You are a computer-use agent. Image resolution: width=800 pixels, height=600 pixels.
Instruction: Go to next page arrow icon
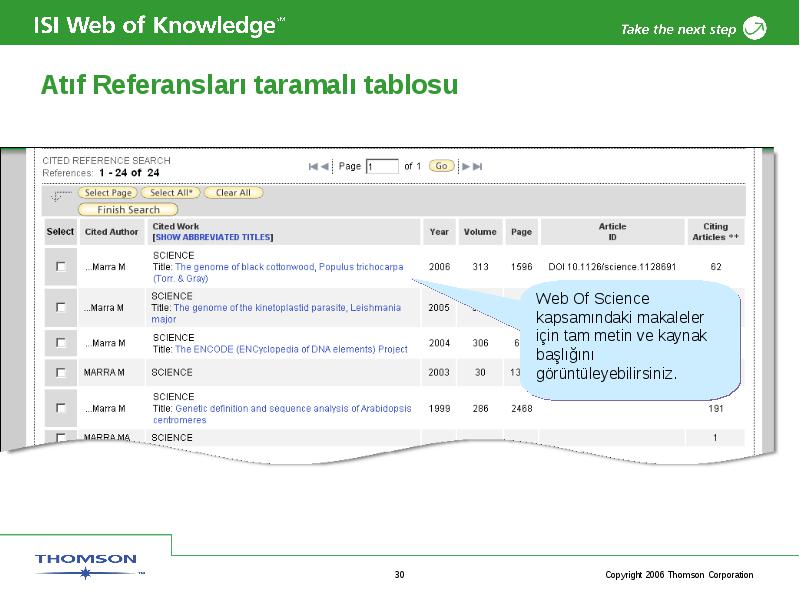click(x=466, y=166)
